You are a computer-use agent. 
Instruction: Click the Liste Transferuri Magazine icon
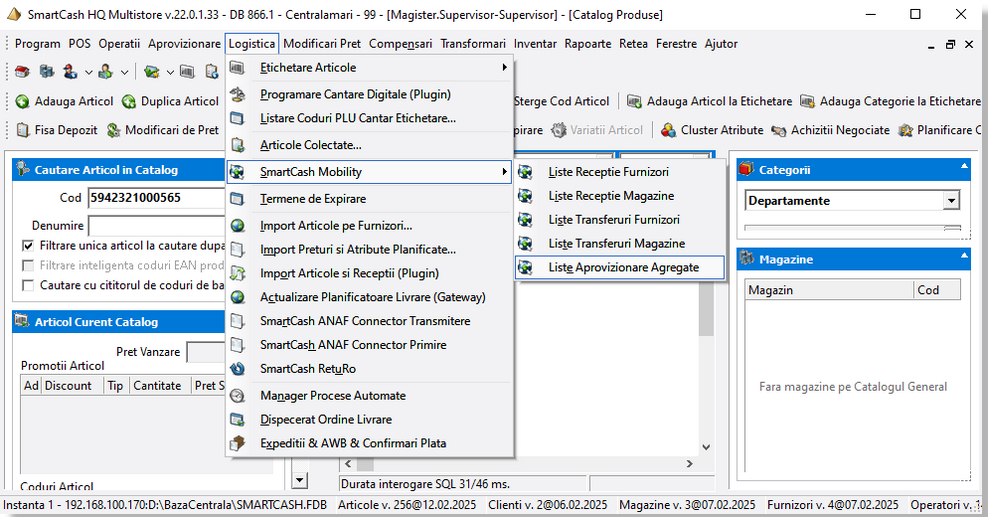pos(525,244)
